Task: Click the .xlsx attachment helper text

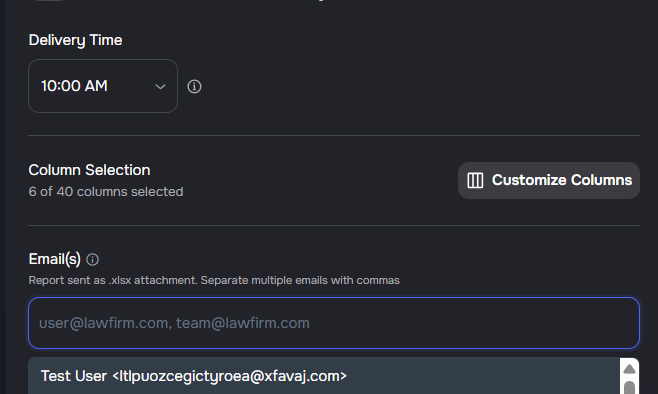Action: pos(214,280)
